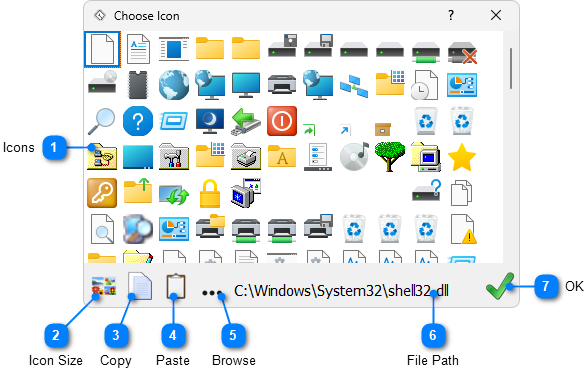Select the drive with 5.25 floppy icon
The image size is (587, 369).
282,46
